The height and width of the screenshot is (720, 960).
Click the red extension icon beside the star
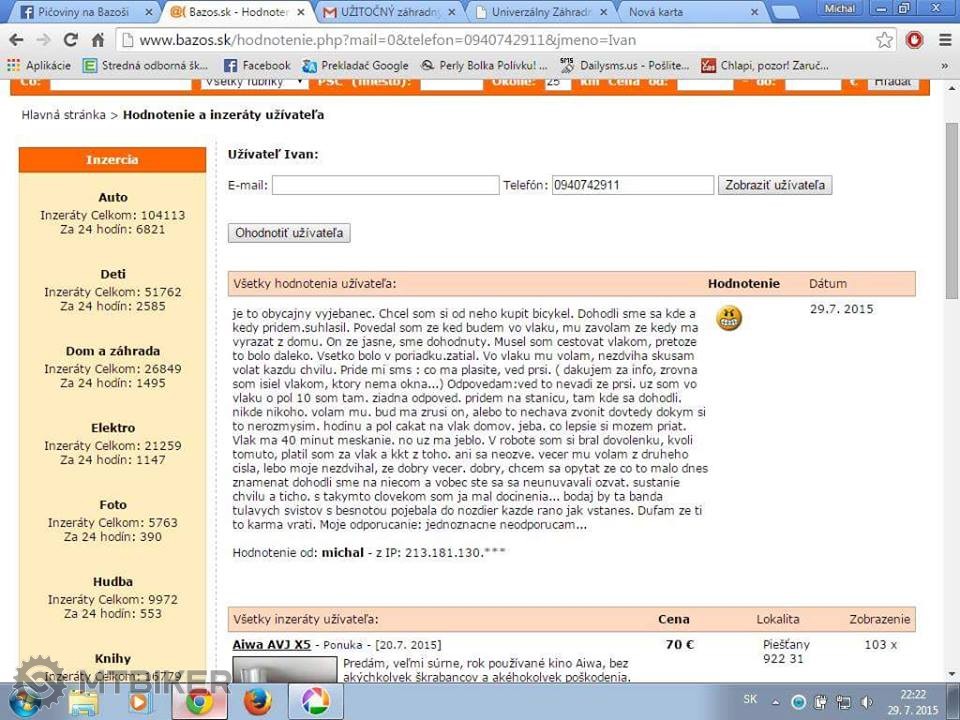click(914, 41)
